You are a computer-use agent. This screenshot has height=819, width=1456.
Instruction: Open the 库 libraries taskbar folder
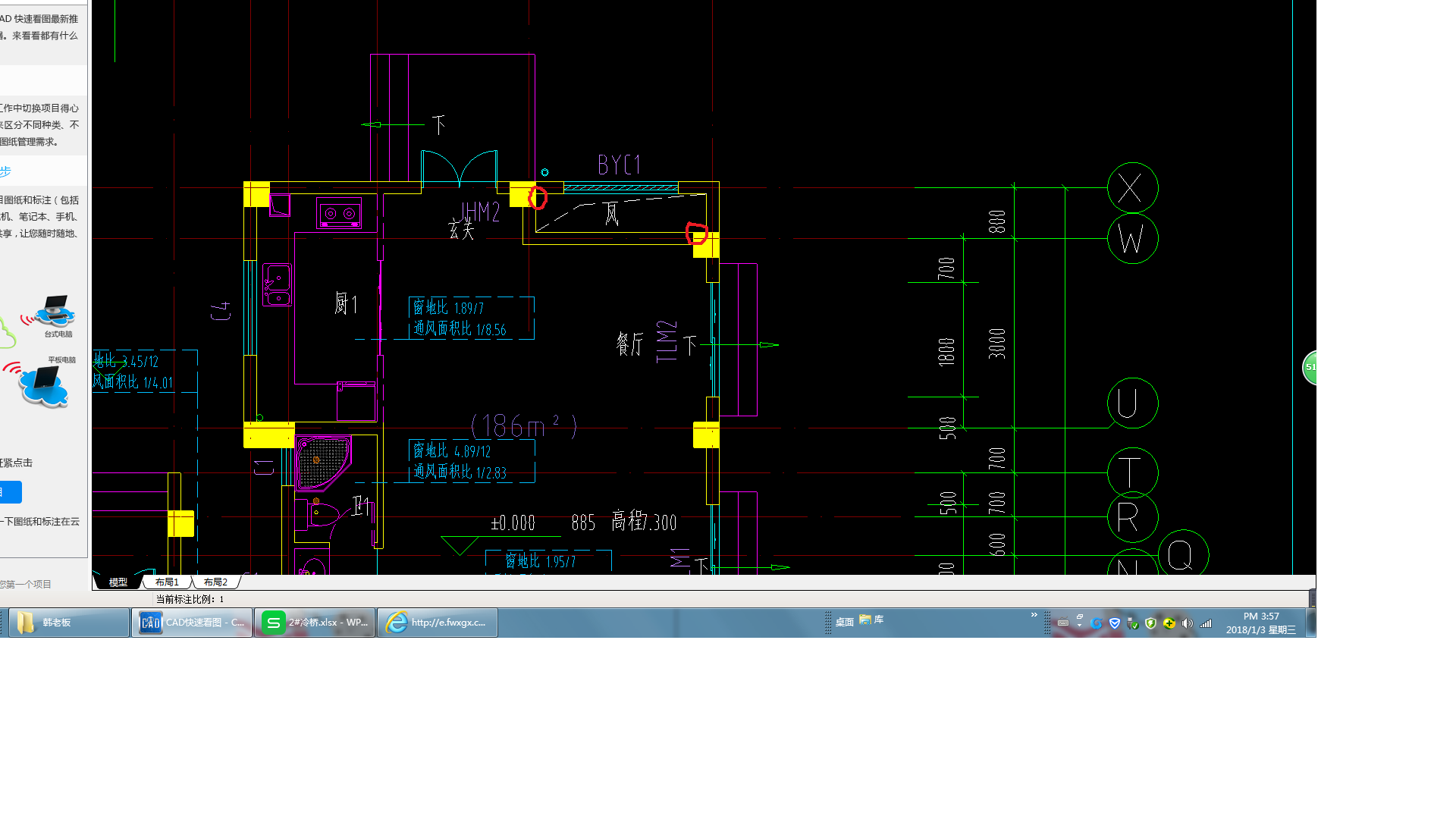coord(871,620)
